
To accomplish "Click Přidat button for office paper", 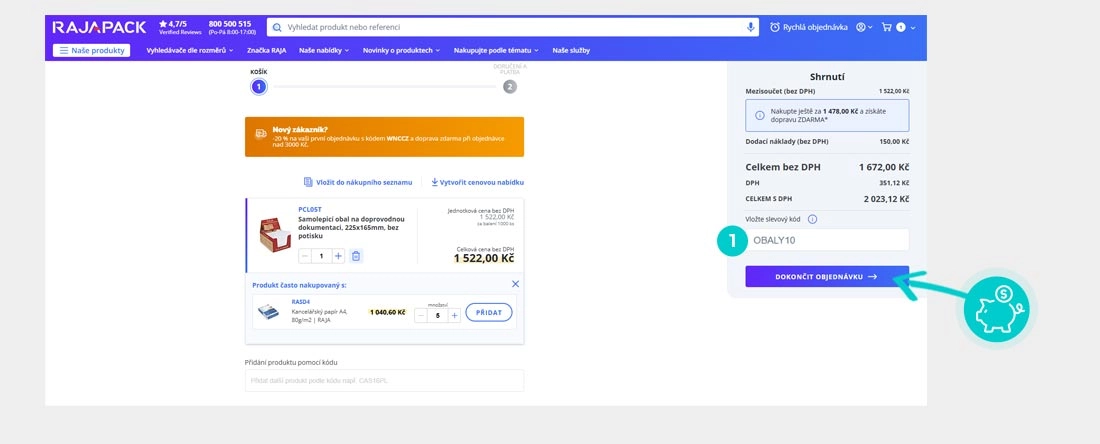I will [489, 313].
